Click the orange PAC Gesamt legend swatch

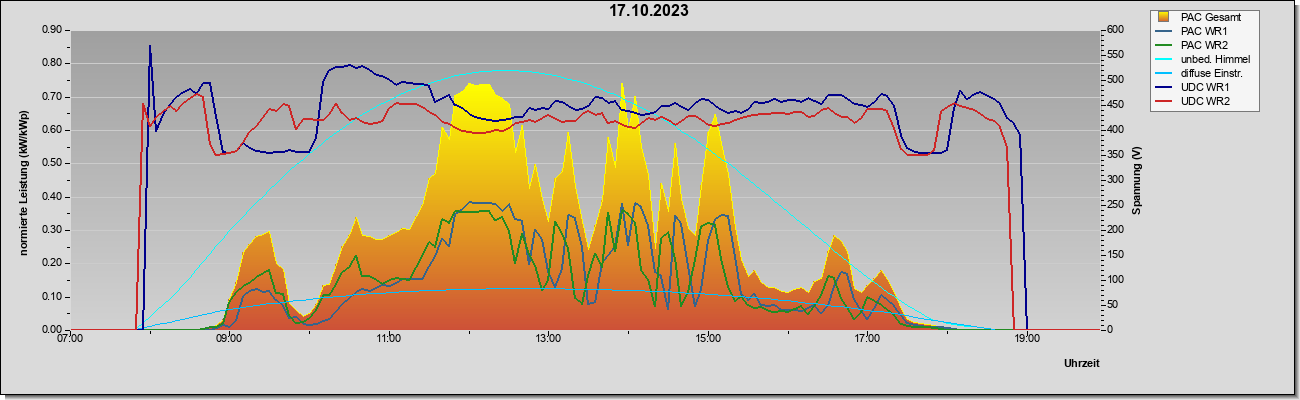pyautogui.click(x=1164, y=17)
